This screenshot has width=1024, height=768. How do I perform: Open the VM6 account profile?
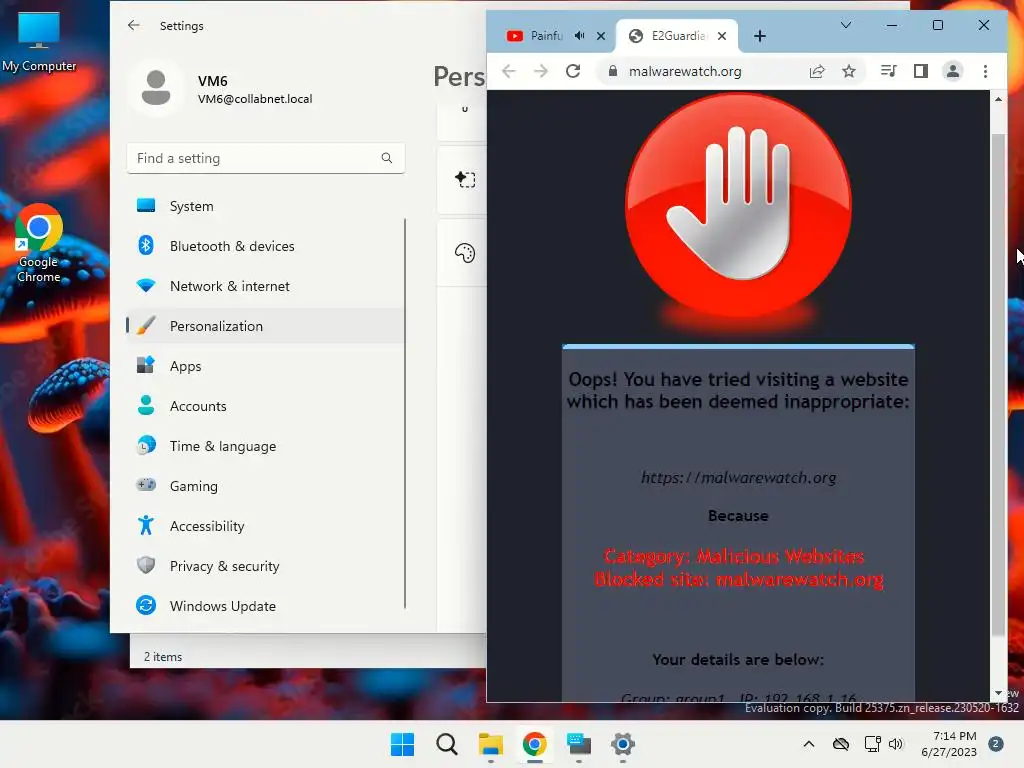225,89
